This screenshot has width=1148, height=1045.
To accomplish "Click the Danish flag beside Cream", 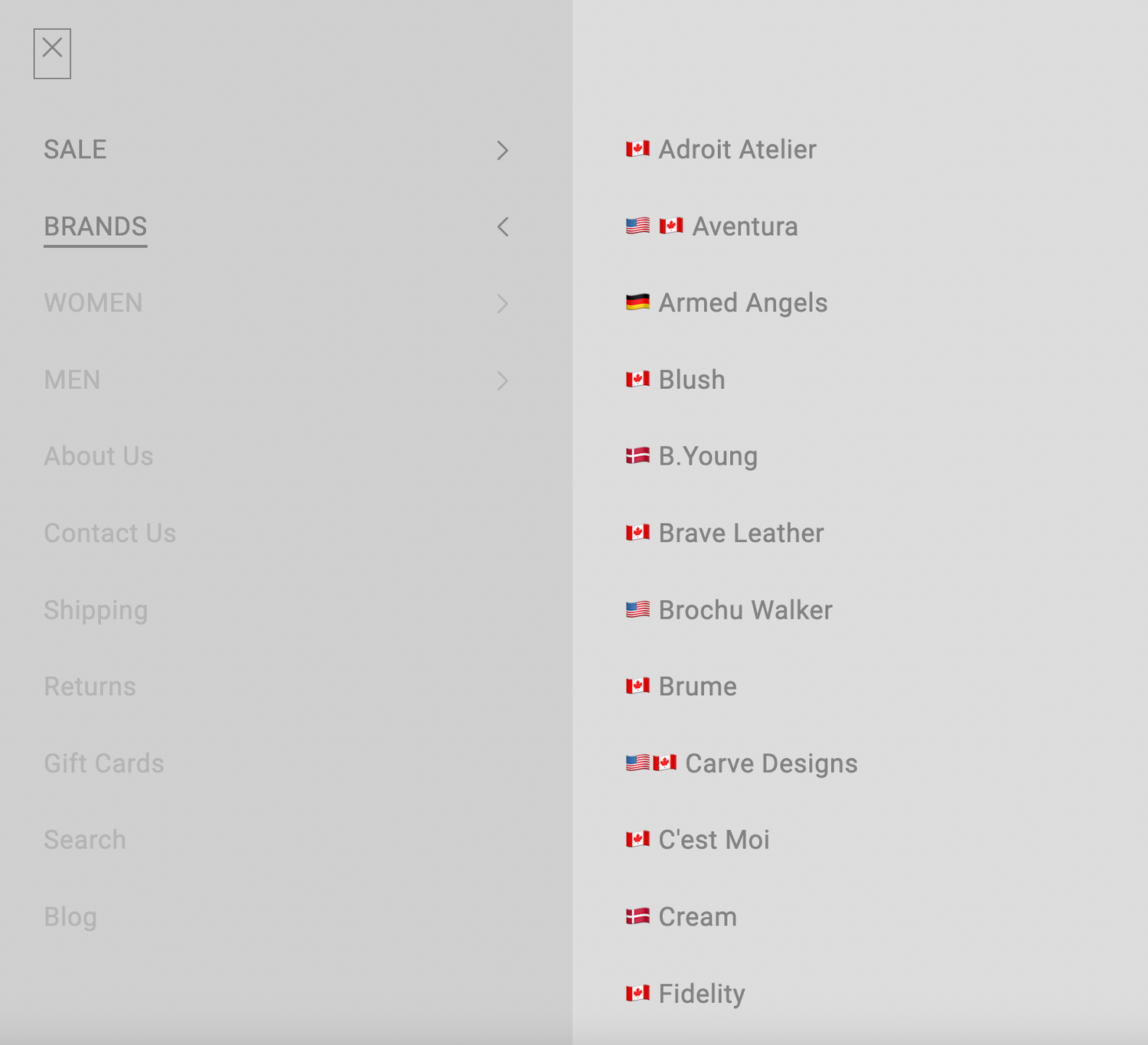I will (x=638, y=916).
